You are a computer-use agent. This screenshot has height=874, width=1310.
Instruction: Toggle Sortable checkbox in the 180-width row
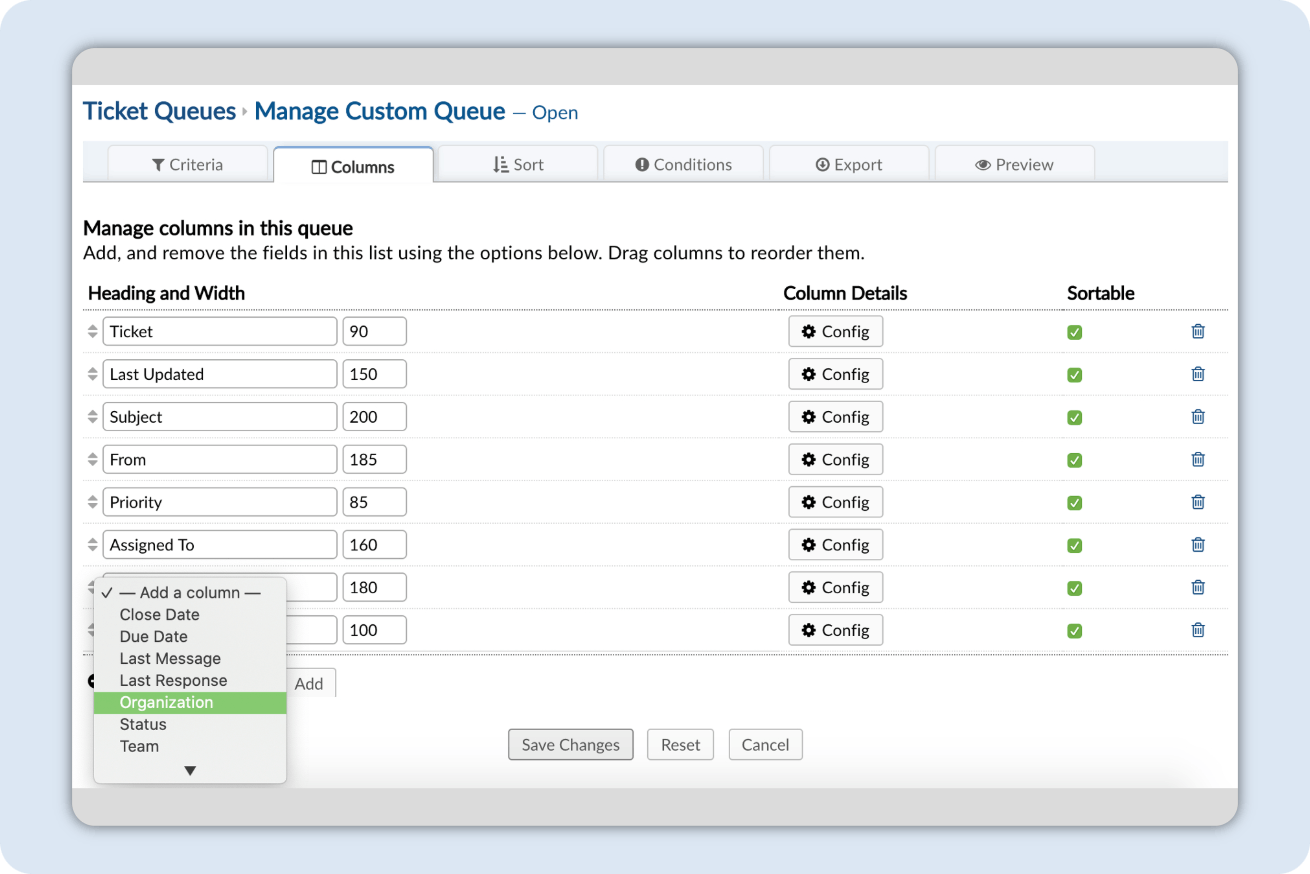point(1075,588)
